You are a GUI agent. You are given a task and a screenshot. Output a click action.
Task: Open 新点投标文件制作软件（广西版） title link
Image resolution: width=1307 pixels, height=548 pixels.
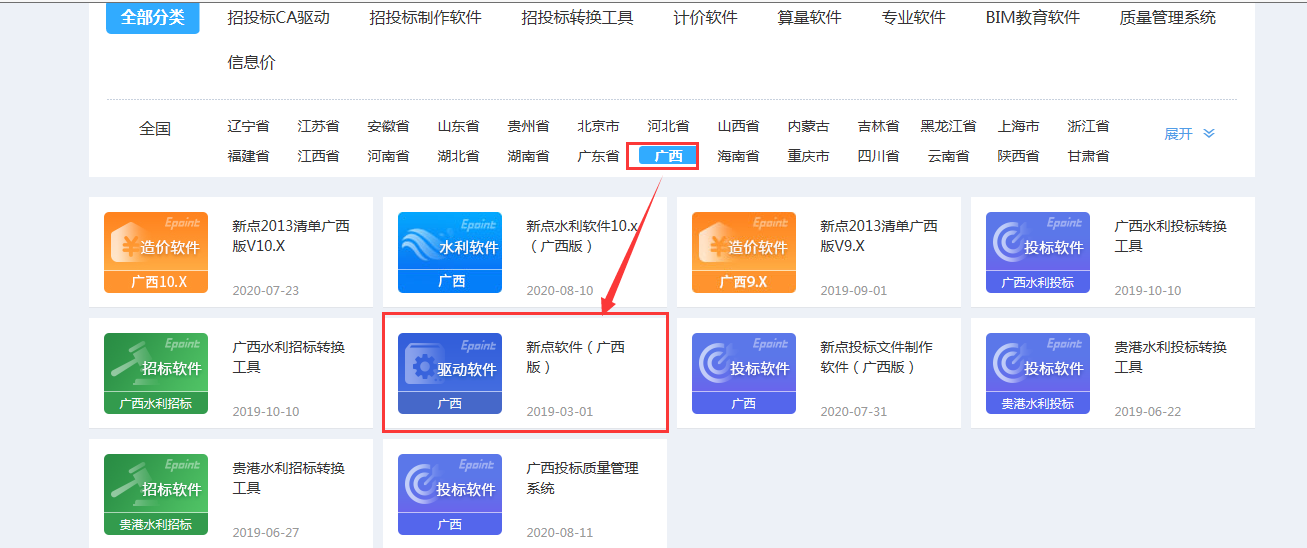click(x=876, y=357)
